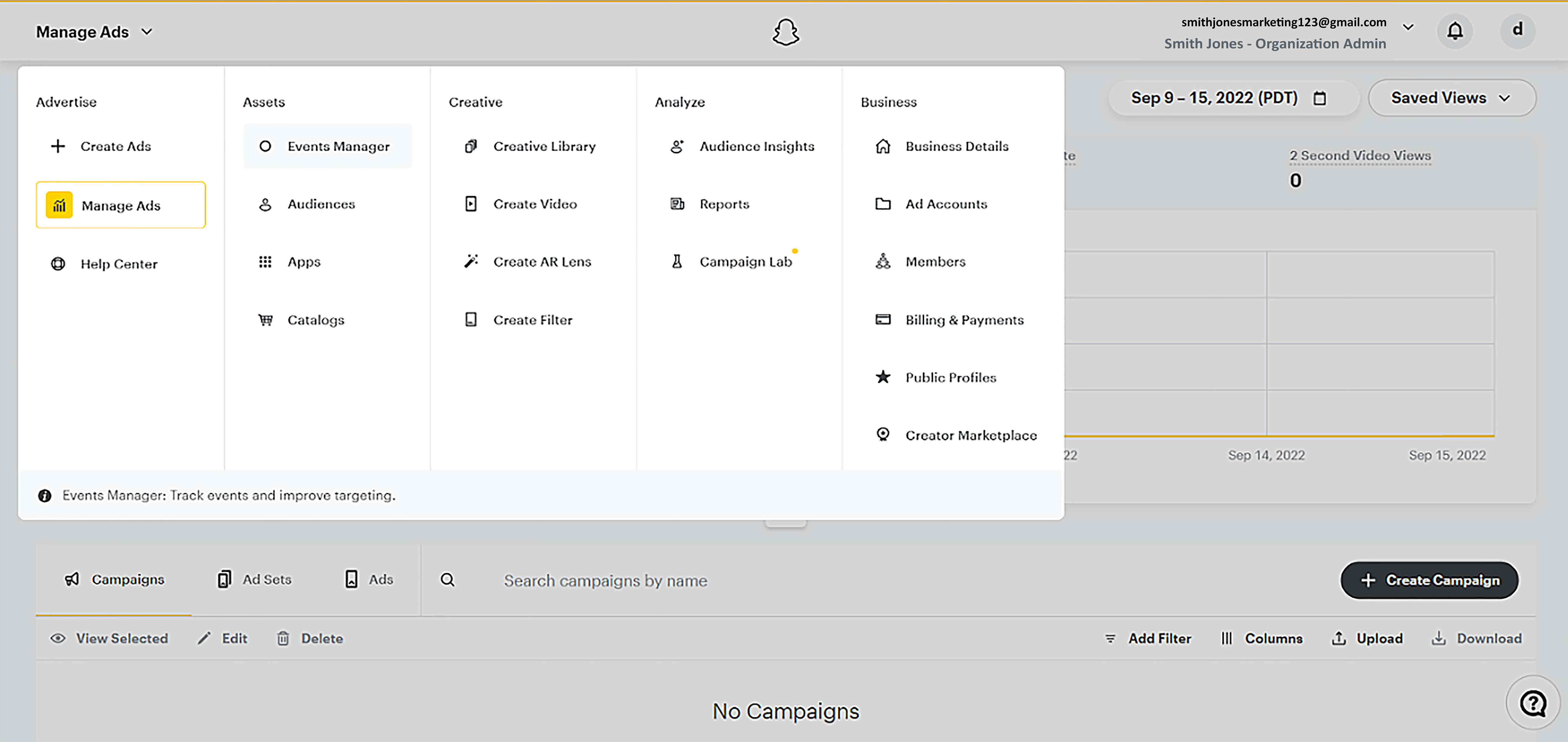
Task: Click the Billing & Payments card icon
Action: 883,320
